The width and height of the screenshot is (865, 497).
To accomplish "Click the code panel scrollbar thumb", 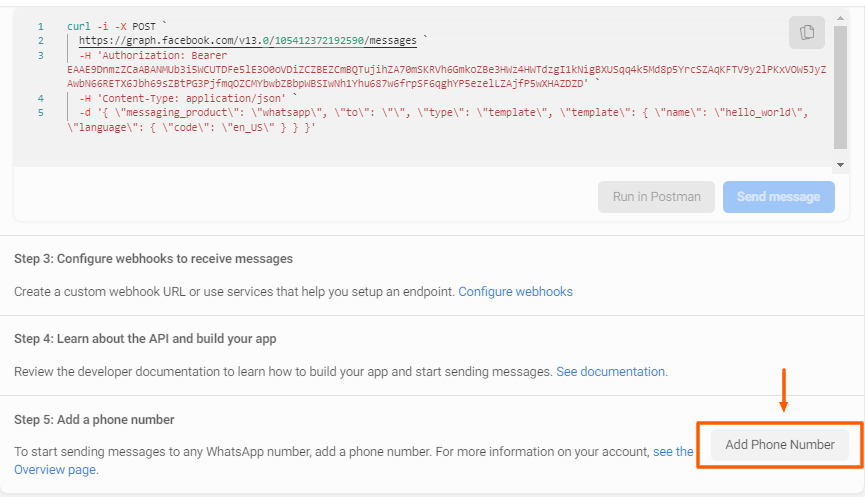I will [x=840, y=87].
